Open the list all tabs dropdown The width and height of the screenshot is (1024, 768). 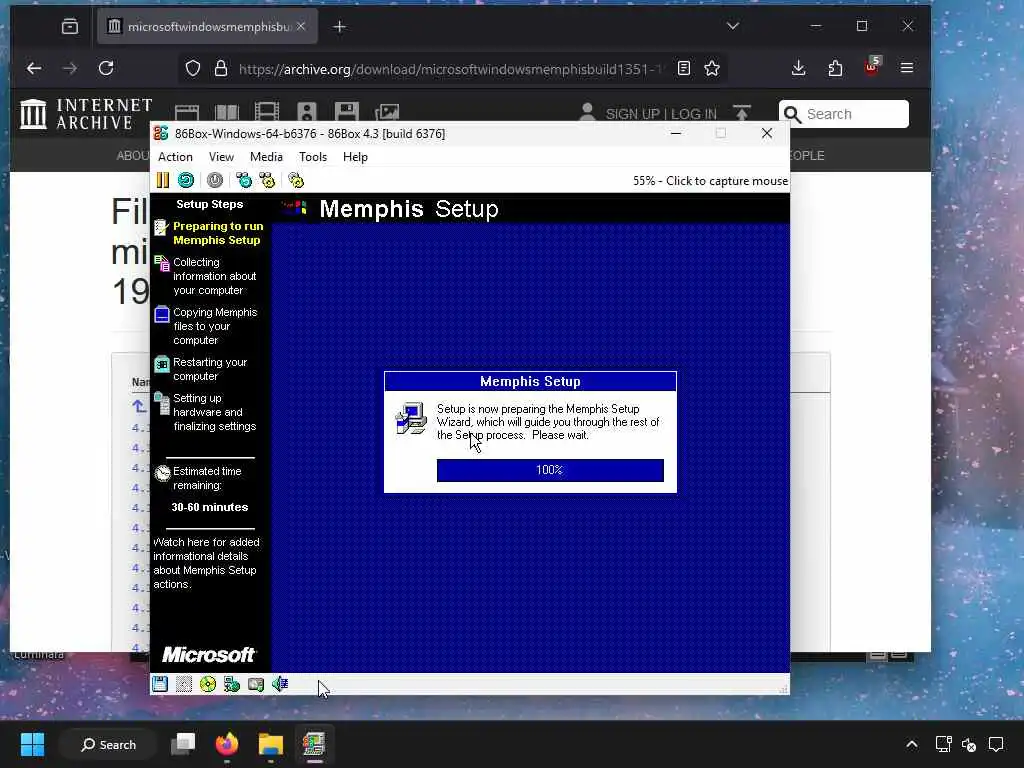coord(733,26)
